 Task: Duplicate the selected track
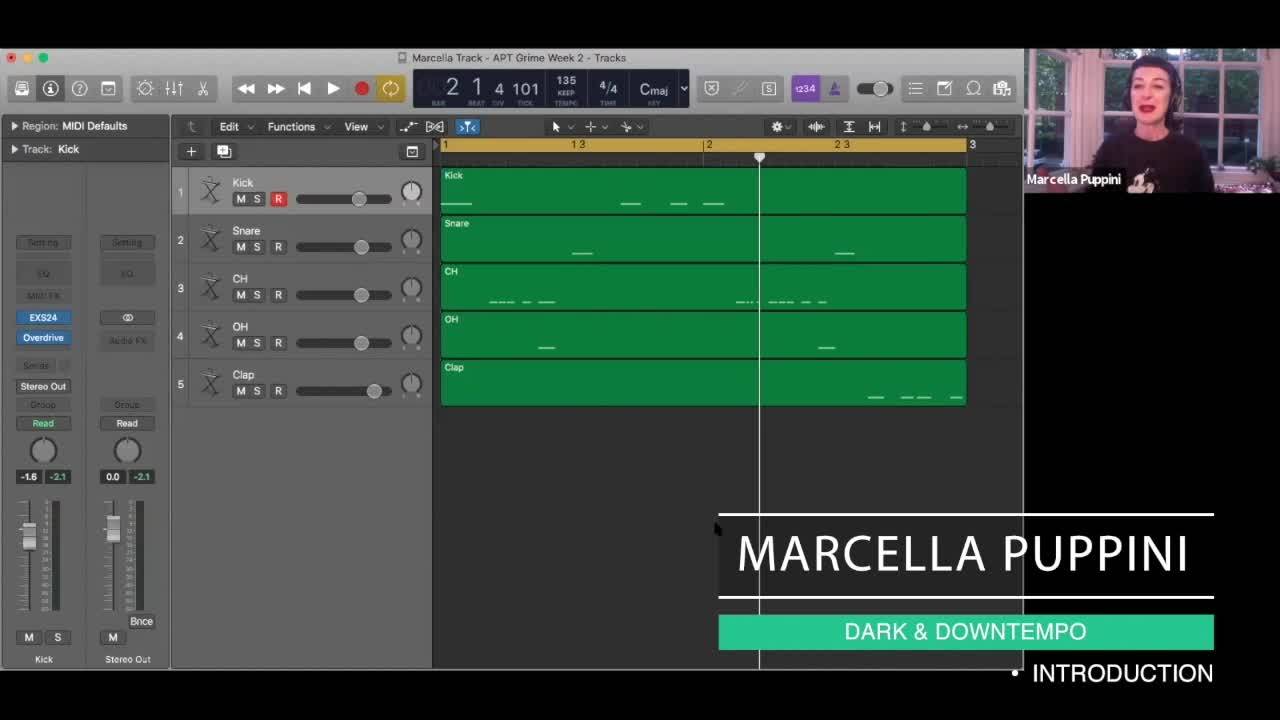coord(224,152)
